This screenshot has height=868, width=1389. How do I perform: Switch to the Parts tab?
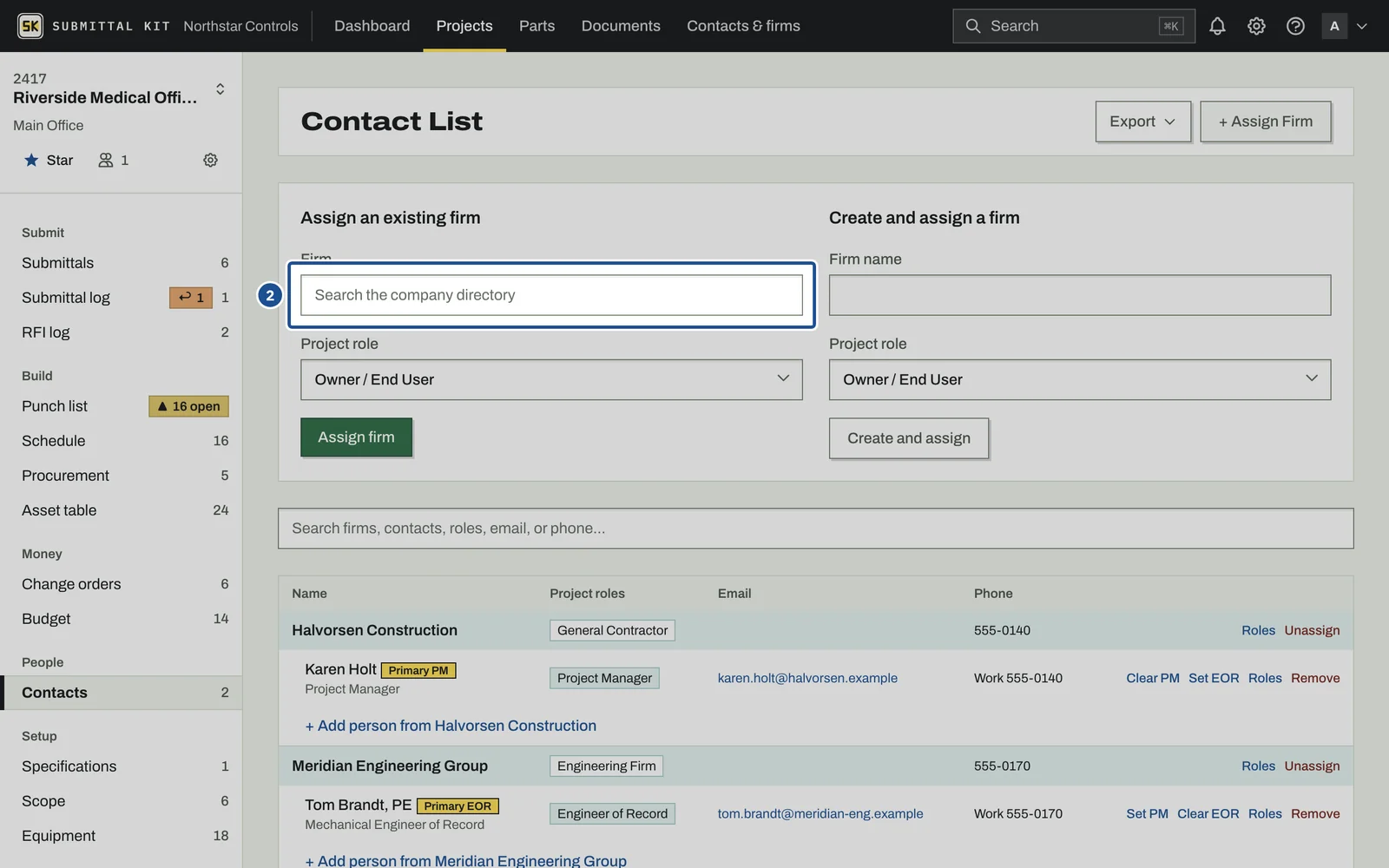point(537,26)
